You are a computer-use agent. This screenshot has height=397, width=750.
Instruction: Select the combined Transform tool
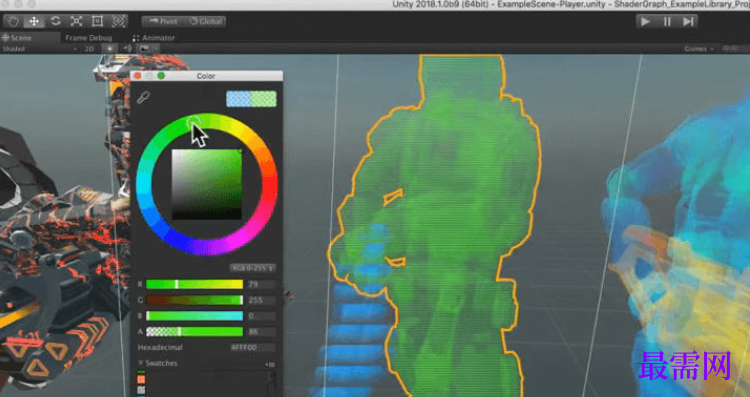click(119, 22)
